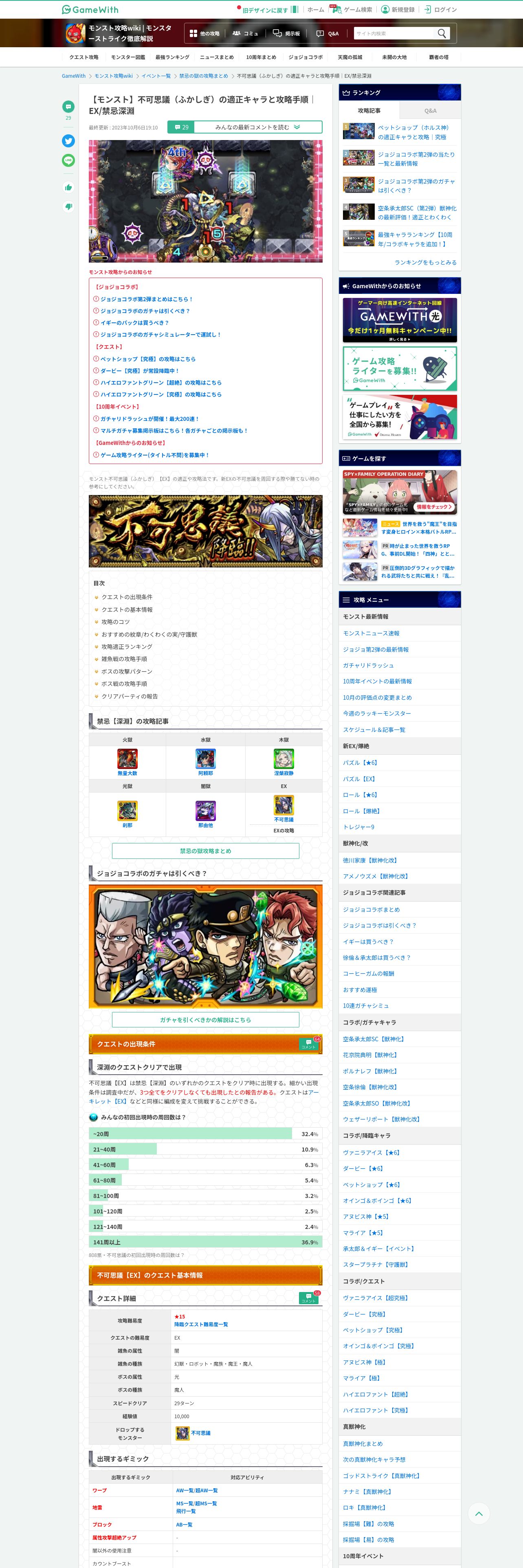Open 降臨クエスト難易度一覧 link

click(201, 1324)
